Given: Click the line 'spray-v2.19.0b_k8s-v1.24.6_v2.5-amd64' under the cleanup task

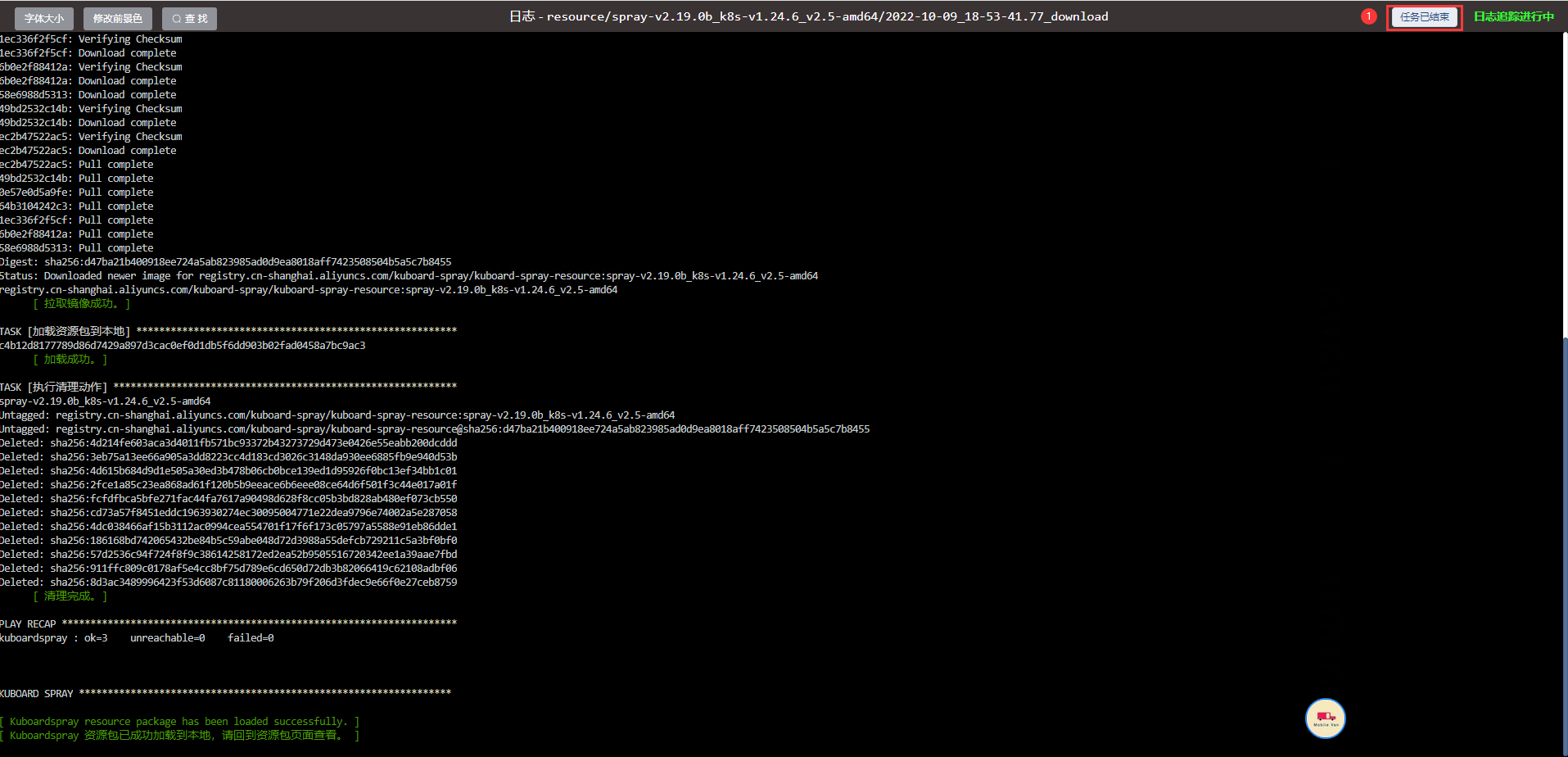Looking at the screenshot, I should point(106,401).
